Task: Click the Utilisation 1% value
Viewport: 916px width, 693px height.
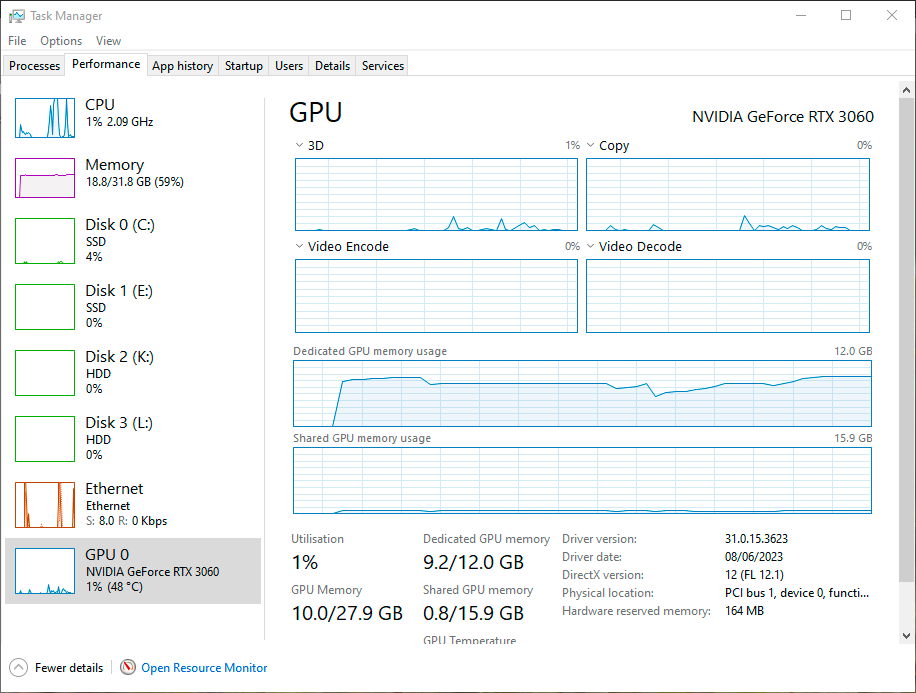Action: 305,562
